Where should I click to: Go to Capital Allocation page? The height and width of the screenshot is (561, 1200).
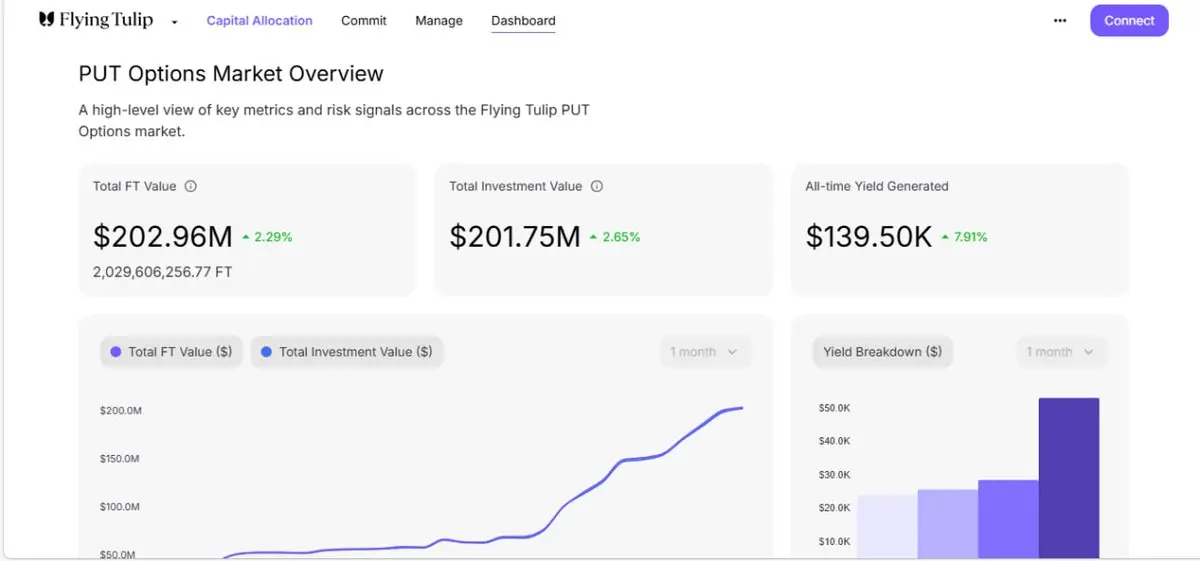click(259, 20)
